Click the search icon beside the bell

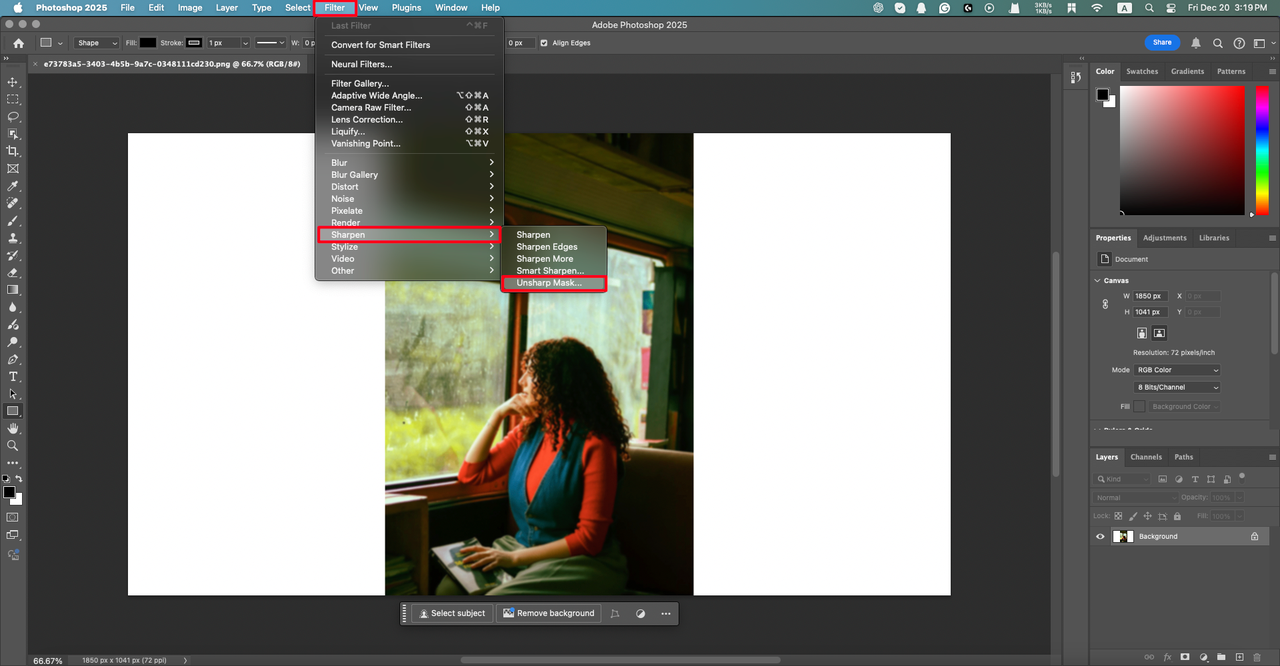tap(1218, 43)
